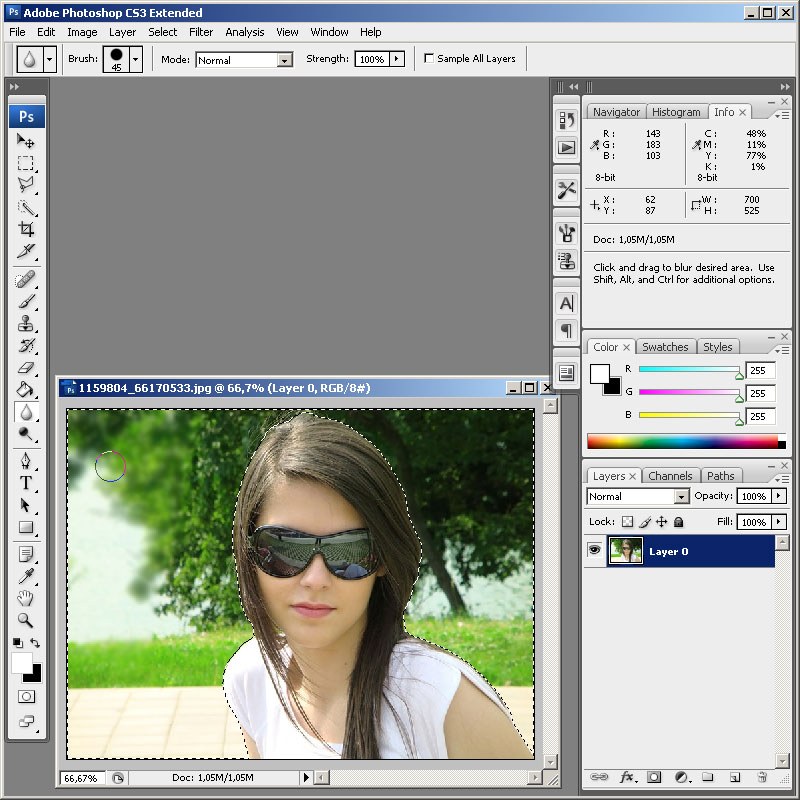Toggle lock image pixels
Viewport: 800px width, 800px height.
pos(645,521)
